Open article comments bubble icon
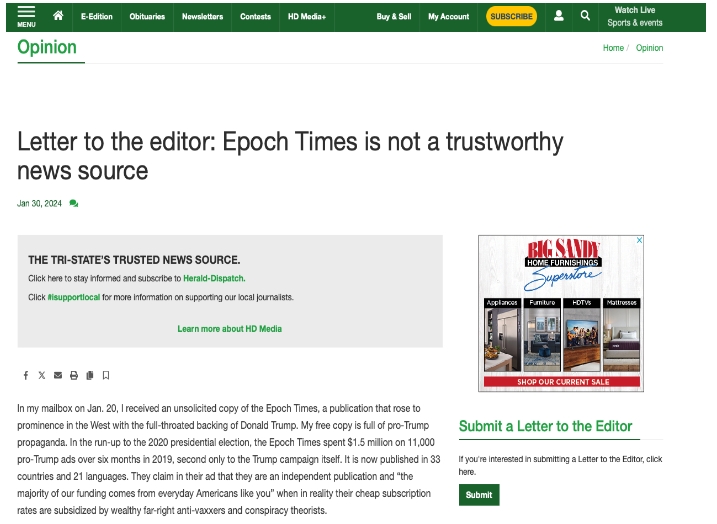The image size is (717, 524). tap(74, 203)
